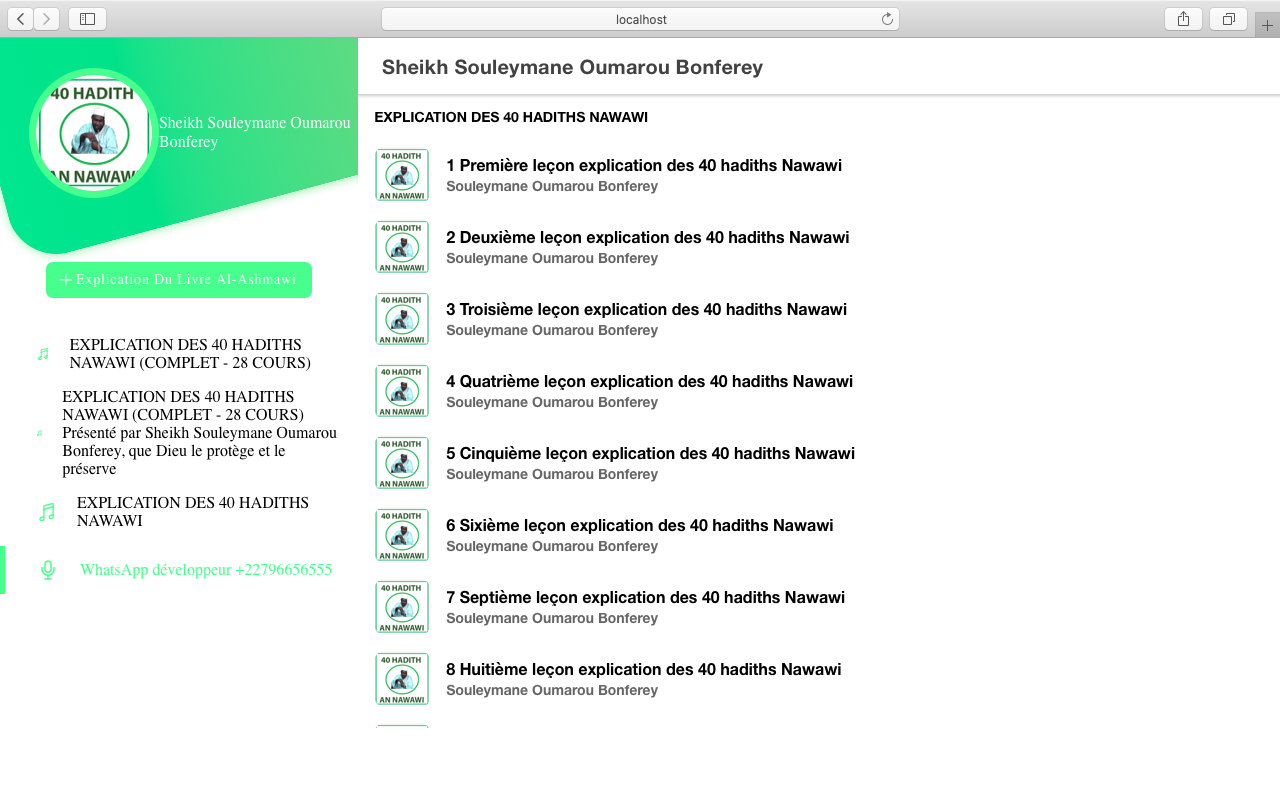Show all tabs overview button
This screenshot has height=800, width=1280.
click(1228, 19)
